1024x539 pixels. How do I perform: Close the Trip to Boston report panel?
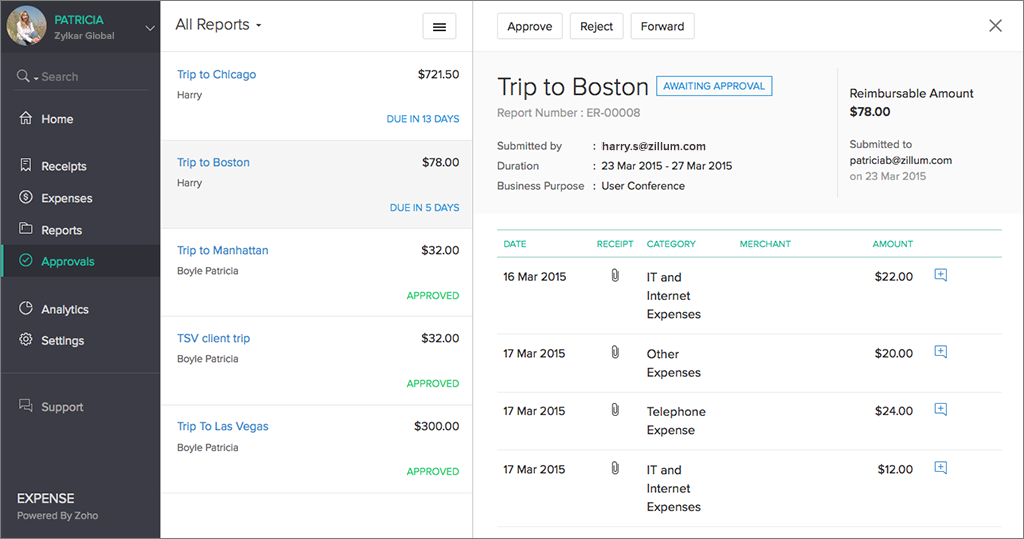pyautogui.click(x=995, y=26)
